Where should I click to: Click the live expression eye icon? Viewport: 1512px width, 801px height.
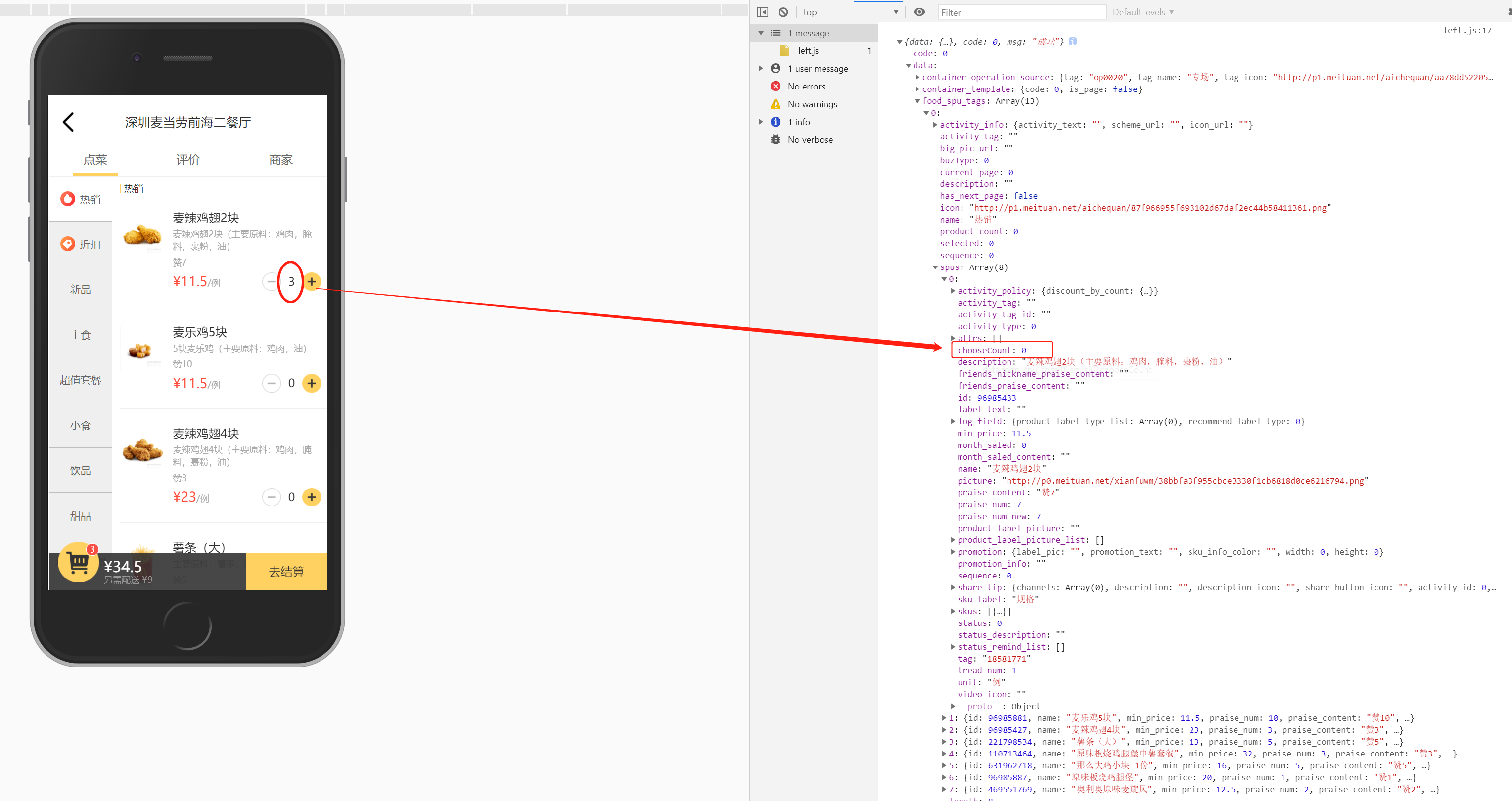point(919,12)
